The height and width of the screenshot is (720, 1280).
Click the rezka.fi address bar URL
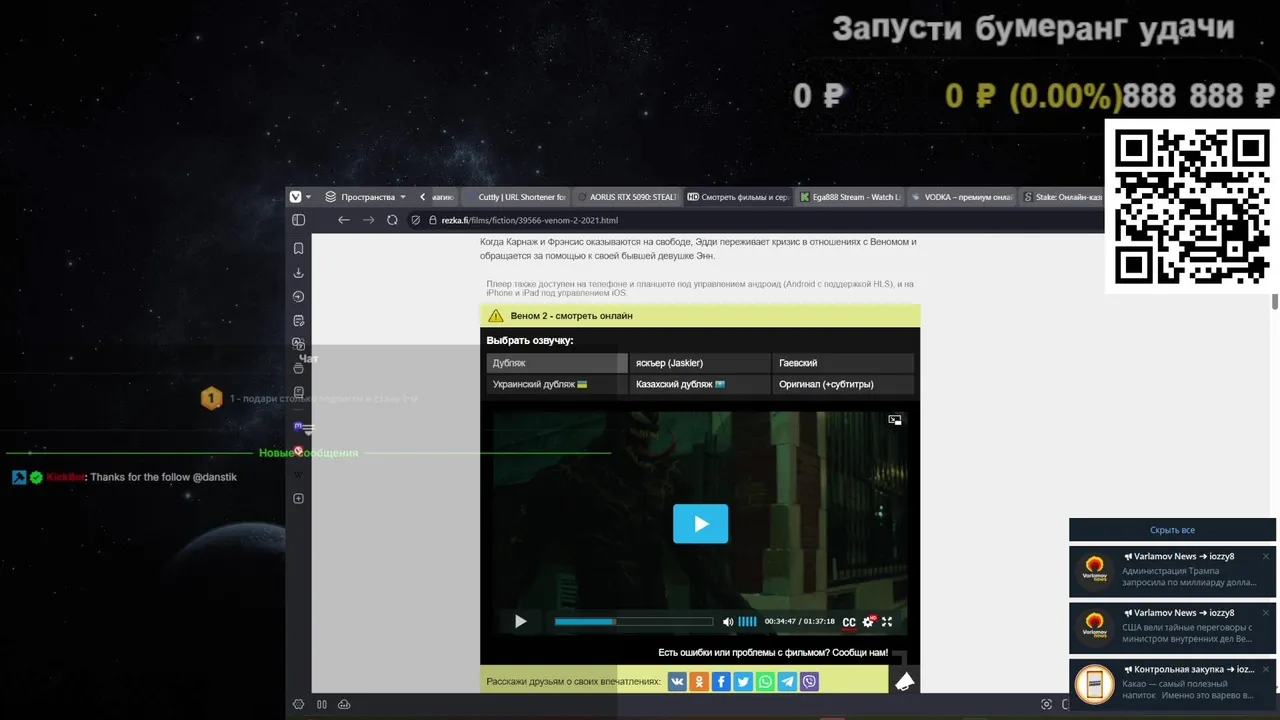[530, 221]
